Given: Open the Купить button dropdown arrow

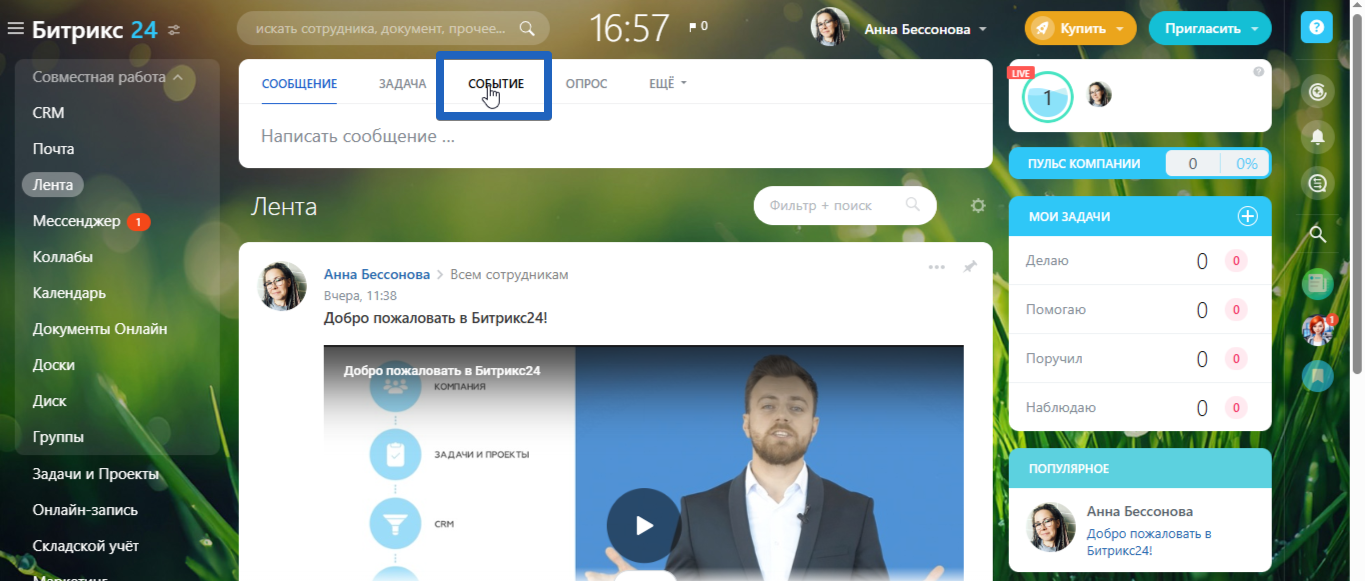Looking at the screenshot, I should [x=1119, y=29].
